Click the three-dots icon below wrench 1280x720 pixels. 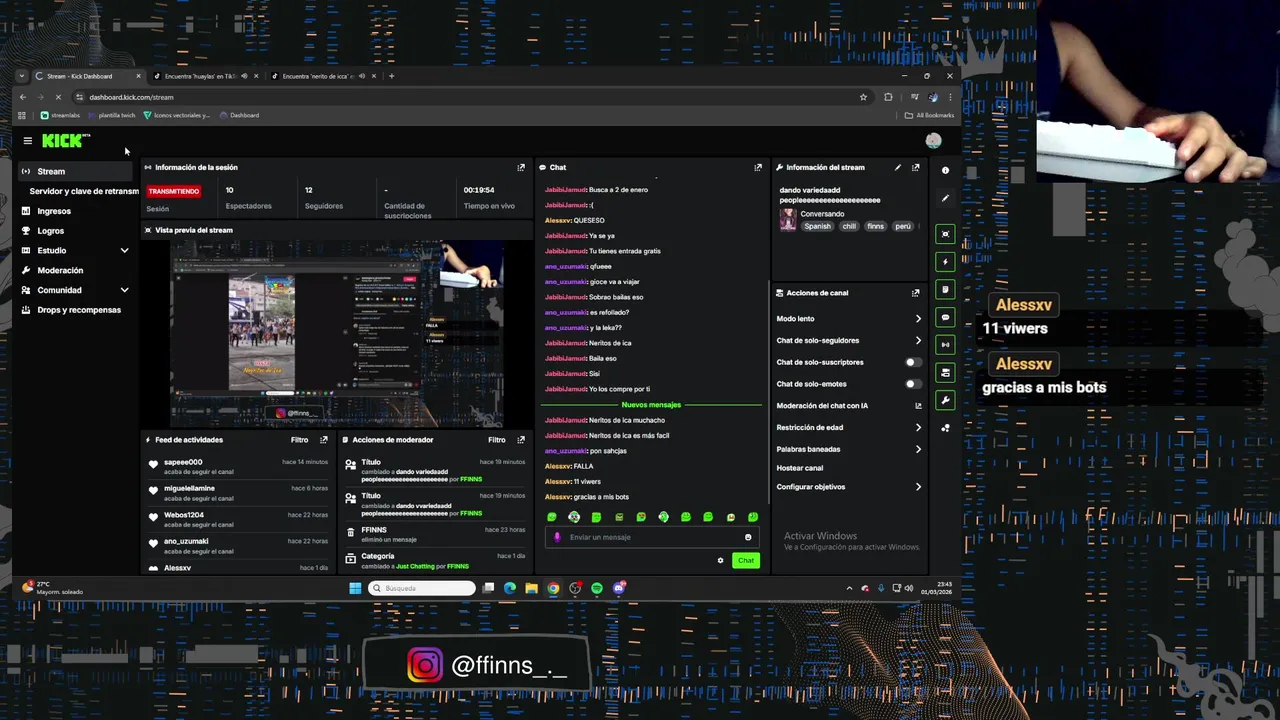click(x=945, y=428)
